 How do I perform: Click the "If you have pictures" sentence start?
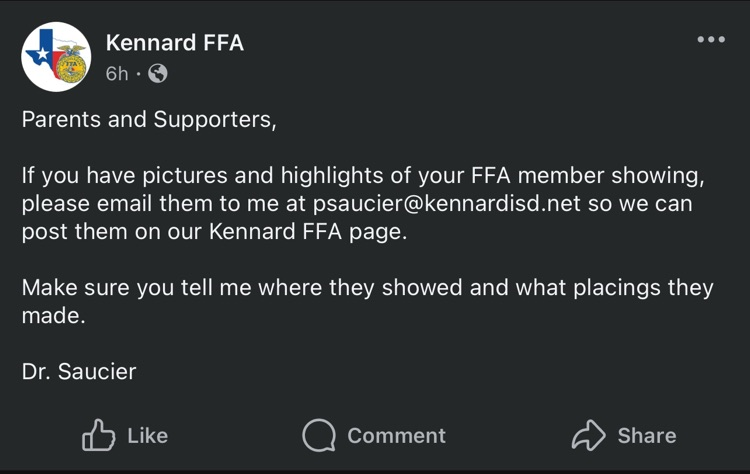tap(113, 176)
